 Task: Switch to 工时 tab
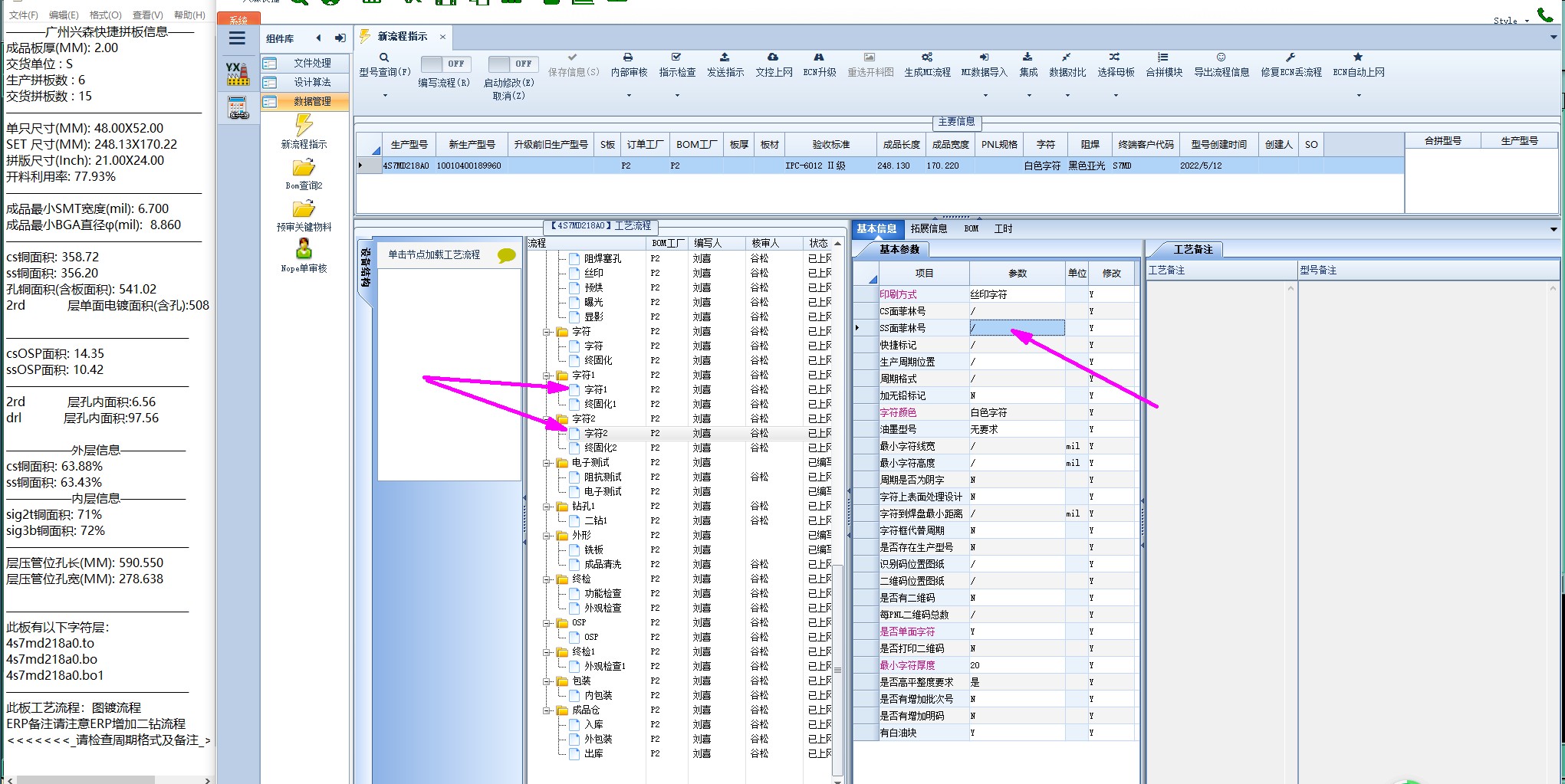pyautogui.click(x=1003, y=228)
